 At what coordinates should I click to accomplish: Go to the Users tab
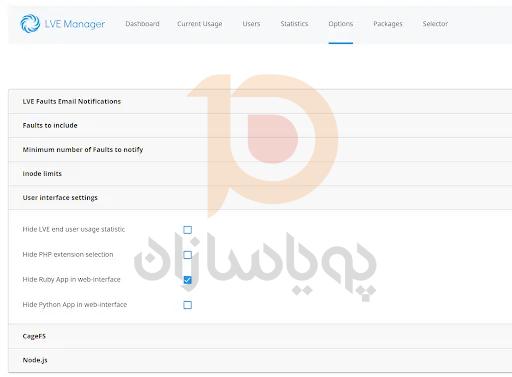(x=251, y=24)
